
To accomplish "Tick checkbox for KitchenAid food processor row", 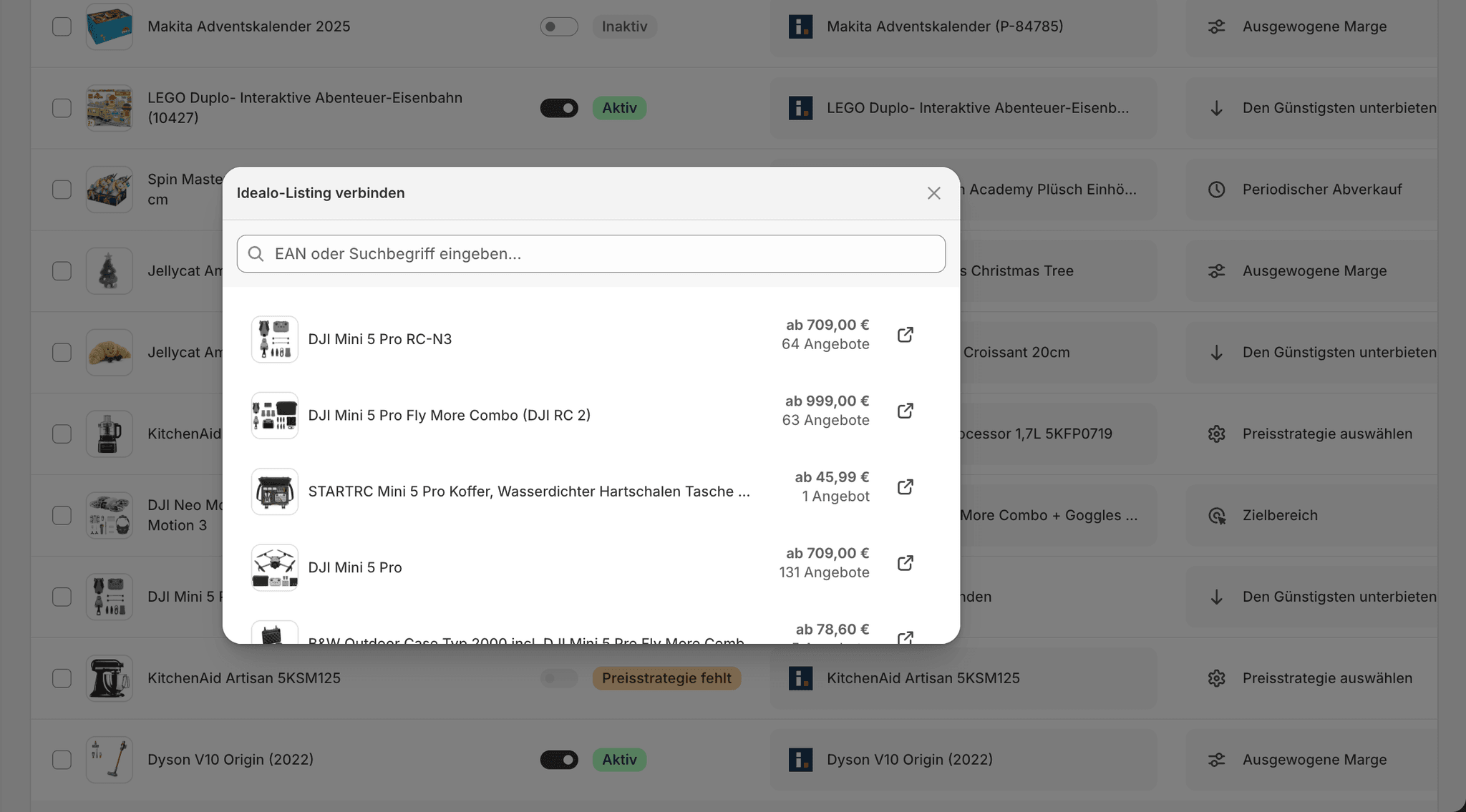I will click(62, 434).
